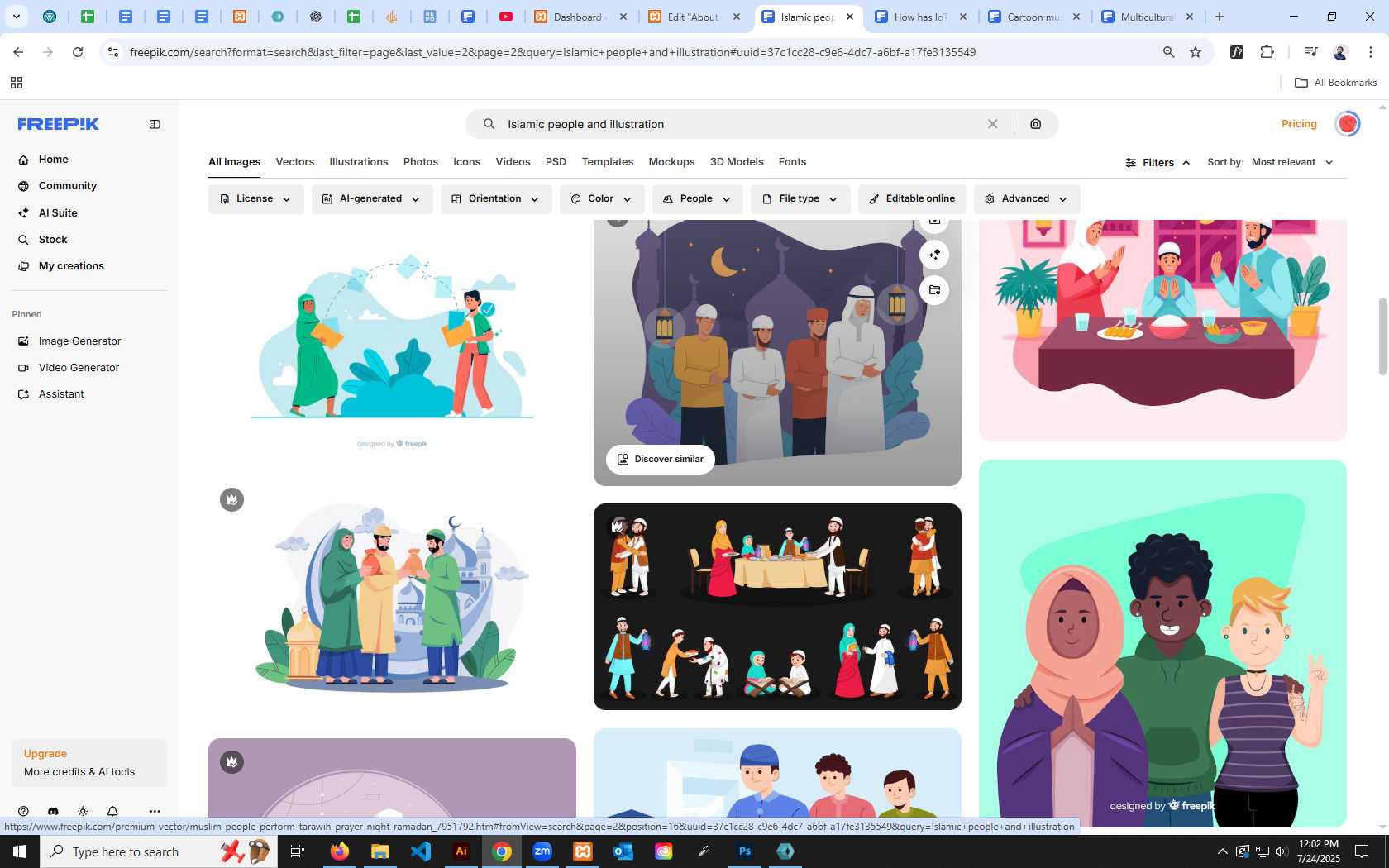Open the user profile avatar

[1348, 123]
